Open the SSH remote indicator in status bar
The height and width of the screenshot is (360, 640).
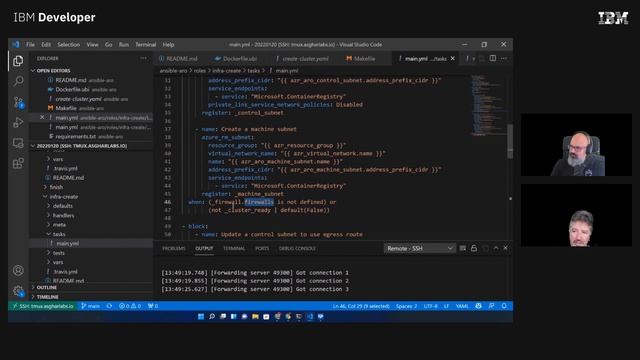(x=43, y=306)
